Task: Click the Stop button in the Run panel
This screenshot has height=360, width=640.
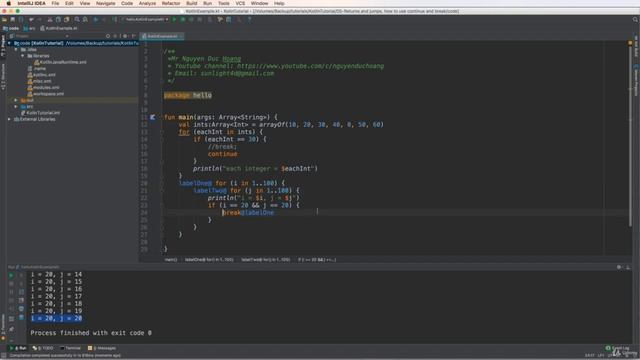Action: point(11,284)
